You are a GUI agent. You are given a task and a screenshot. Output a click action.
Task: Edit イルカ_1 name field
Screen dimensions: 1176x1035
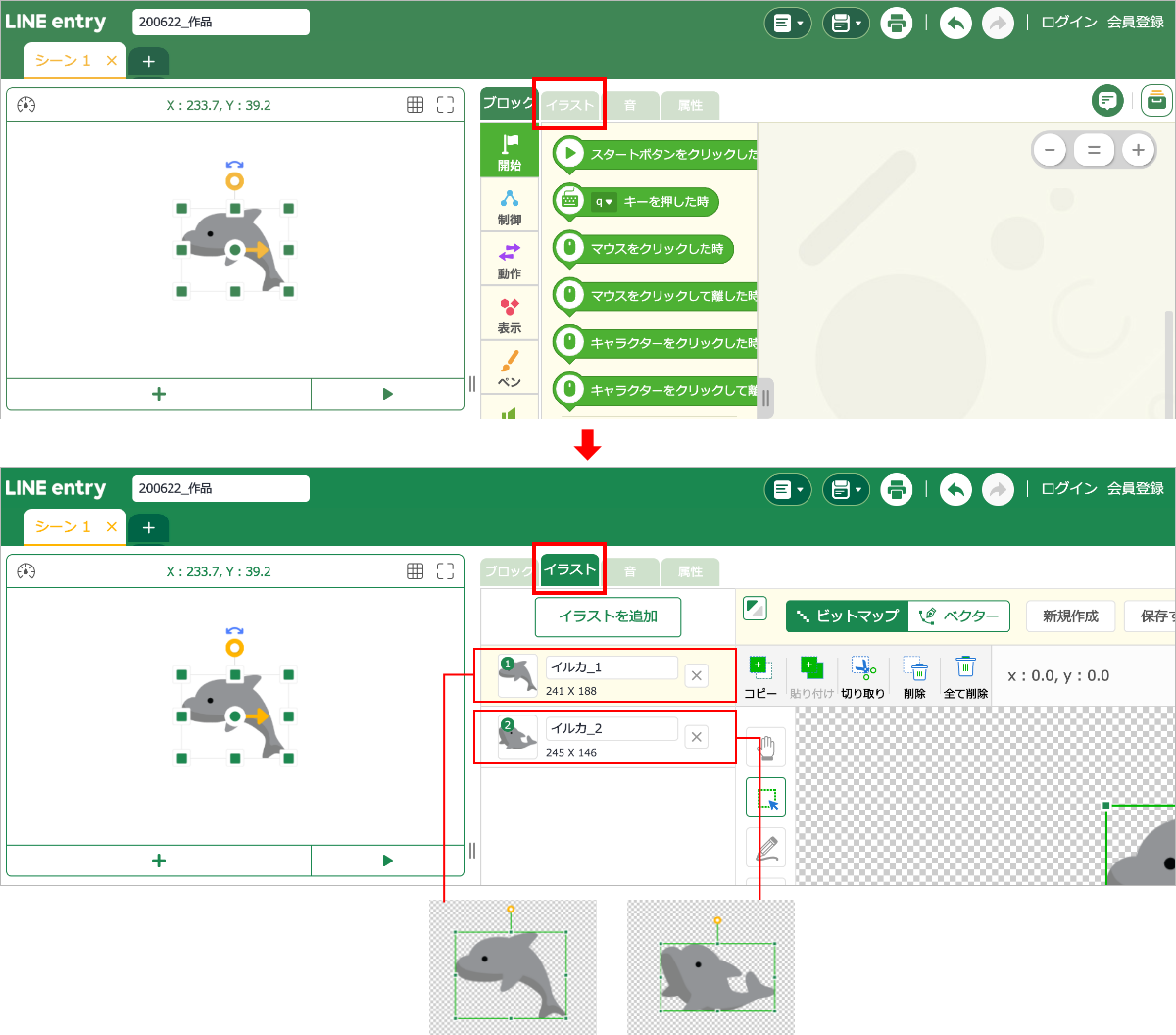pos(612,667)
